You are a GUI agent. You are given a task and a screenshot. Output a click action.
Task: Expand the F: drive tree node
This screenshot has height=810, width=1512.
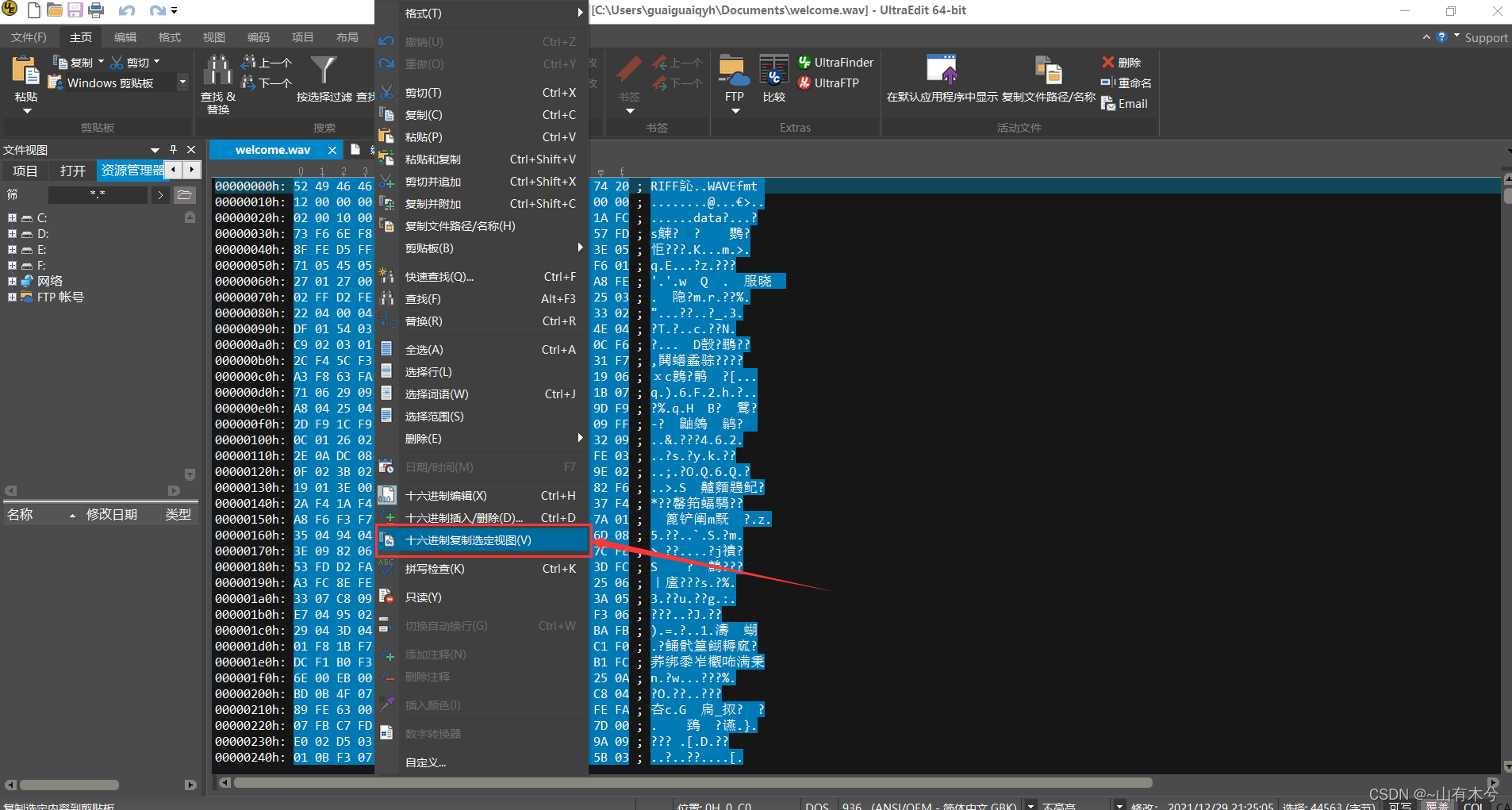pyautogui.click(x=12, y=266)
